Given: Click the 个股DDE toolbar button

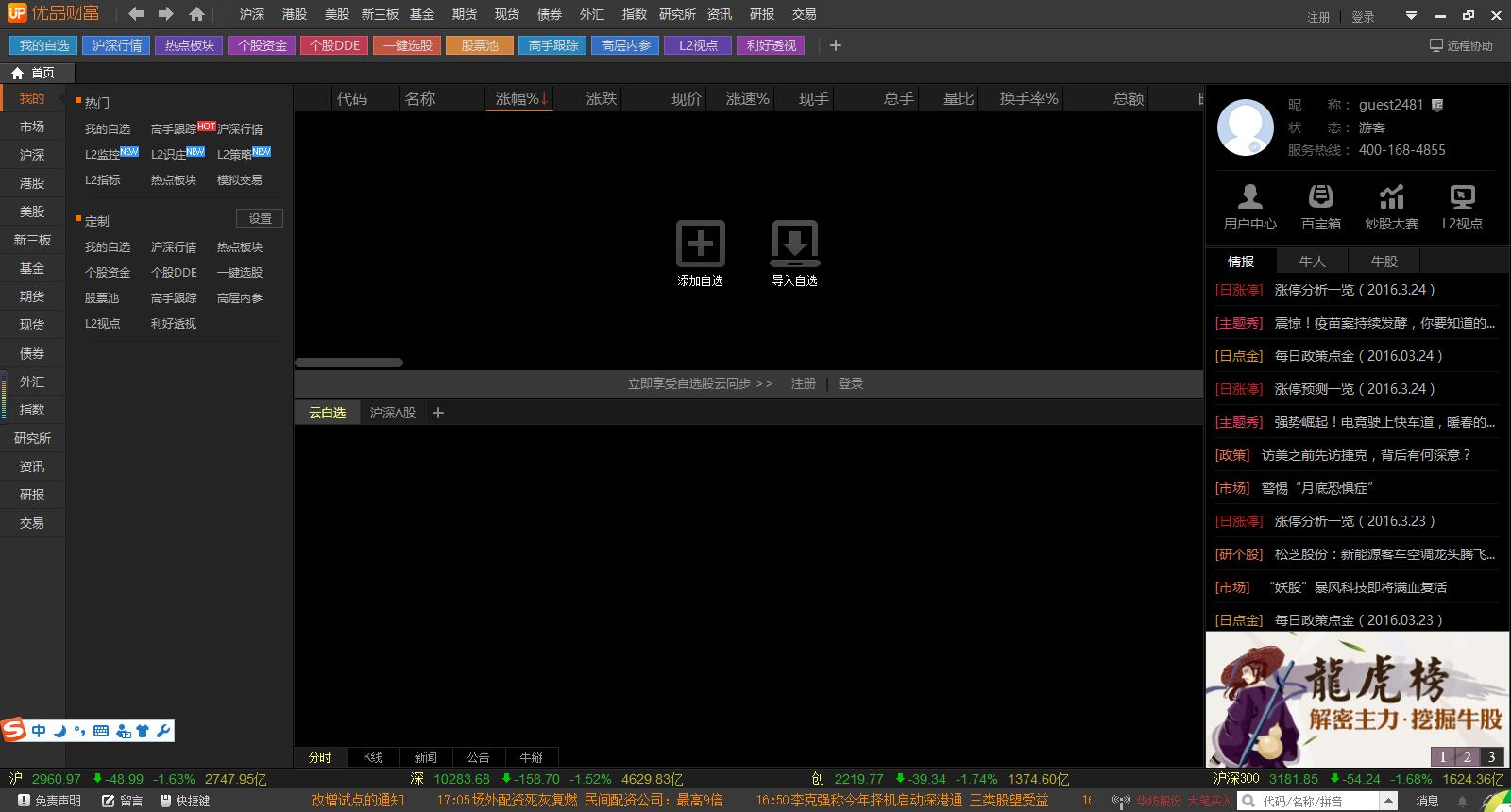Looking at the screenshot, I should [335, 45].
